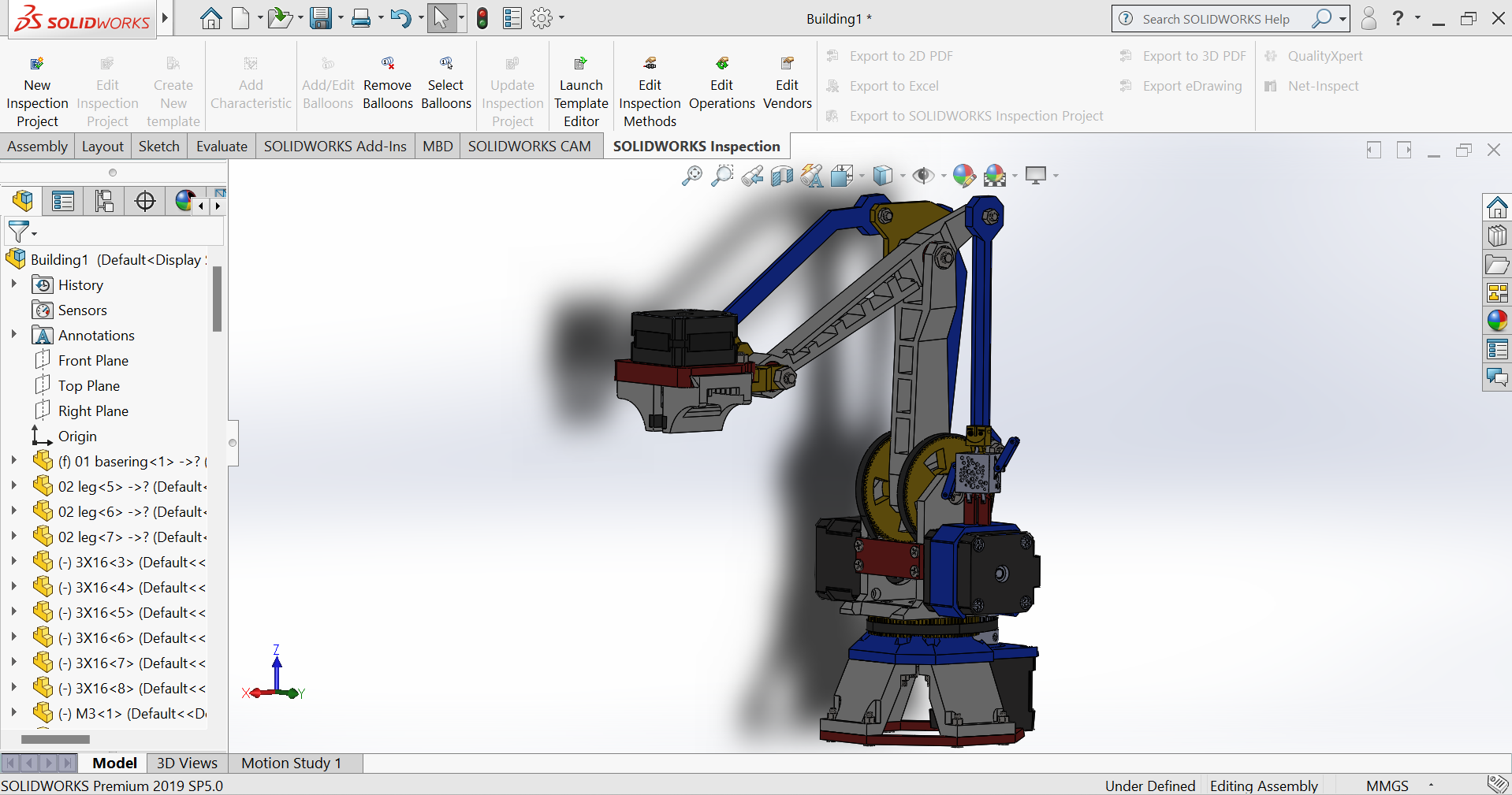Expand the 01 basering<1> component
This screenshot has width=1512, height=795.
(13, 461)
